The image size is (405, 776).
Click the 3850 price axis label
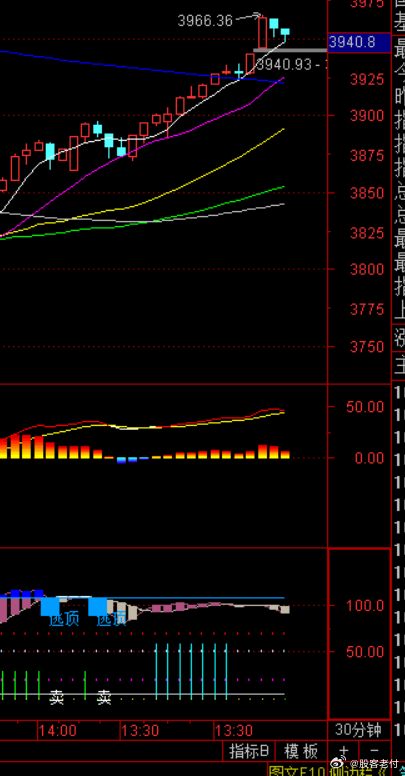tap(367, 193)
